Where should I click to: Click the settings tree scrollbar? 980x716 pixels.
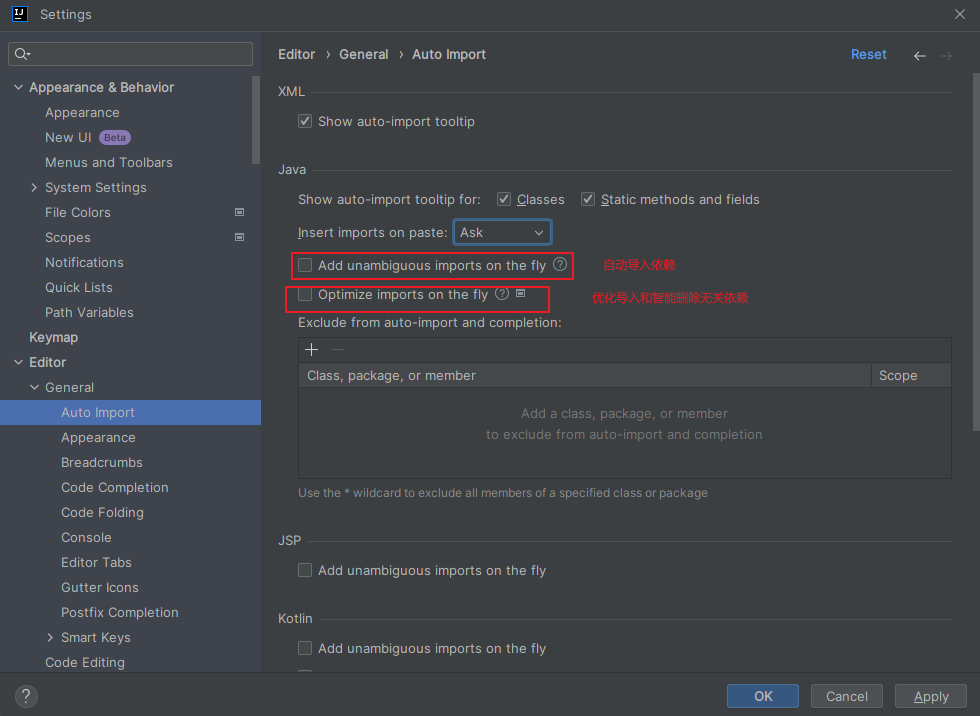coord(256,120)
